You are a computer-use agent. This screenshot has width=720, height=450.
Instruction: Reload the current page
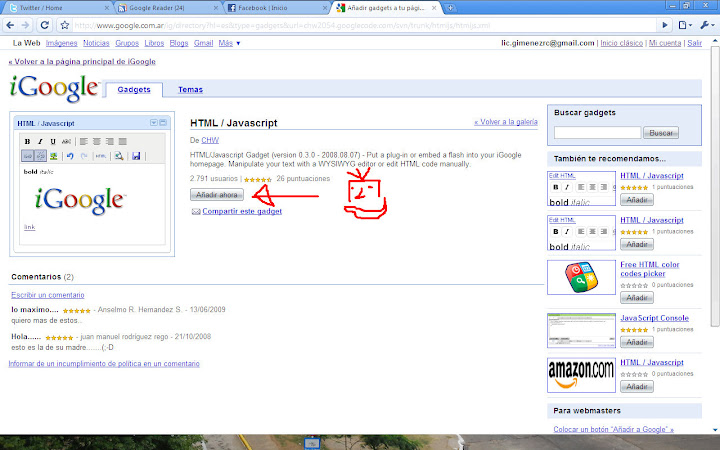[45, 25]
